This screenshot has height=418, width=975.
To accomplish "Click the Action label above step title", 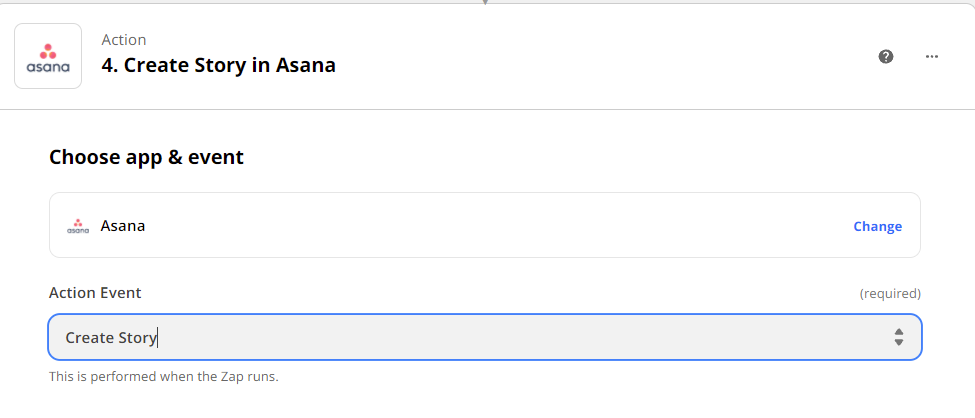I will point(124,40).
